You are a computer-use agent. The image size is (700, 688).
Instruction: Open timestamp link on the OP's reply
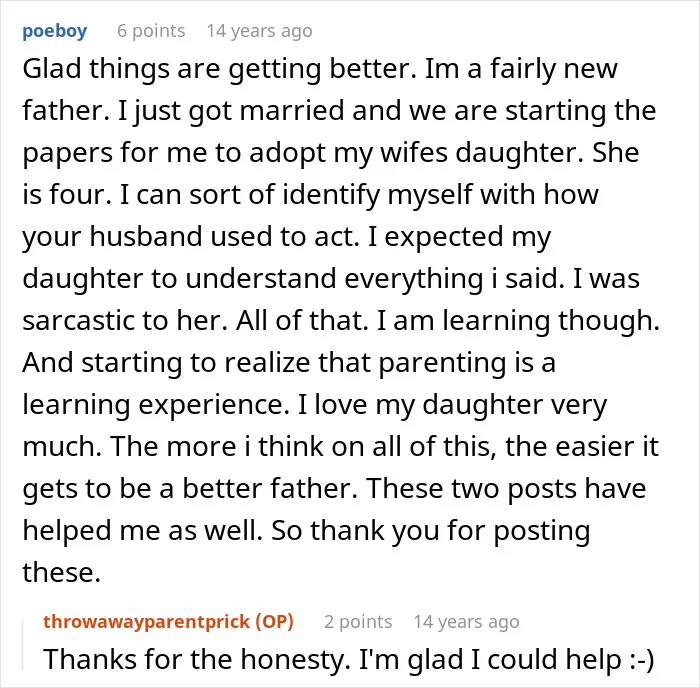click(467, 622)
